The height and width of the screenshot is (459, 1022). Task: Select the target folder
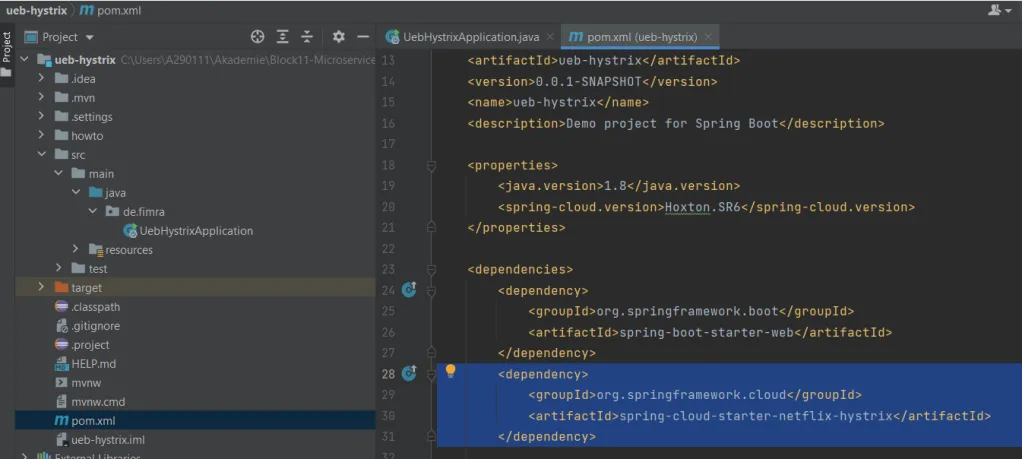pyautogui.click(x=195, y=288)
